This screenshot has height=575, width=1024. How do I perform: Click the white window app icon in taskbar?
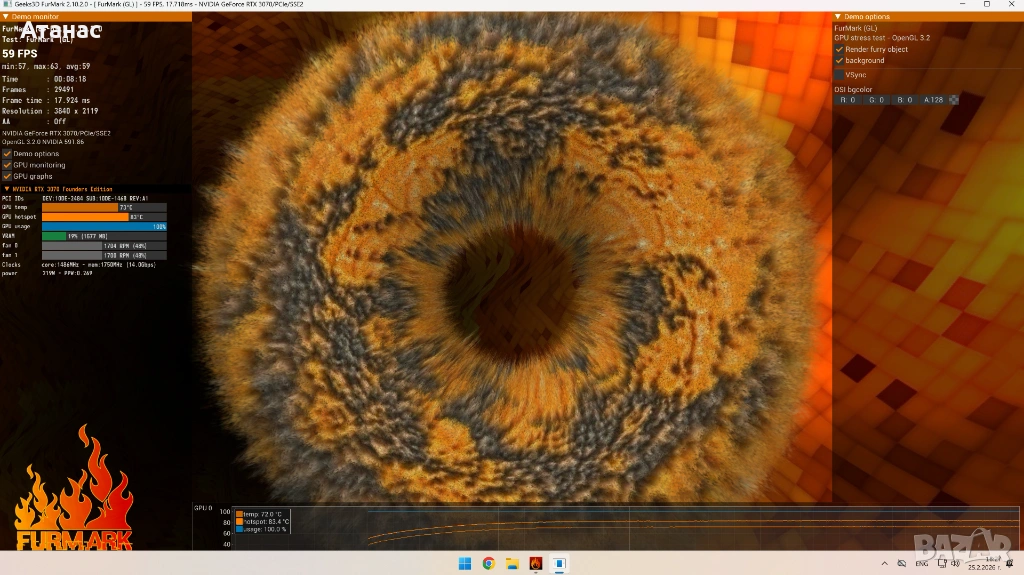coord(560,564)
